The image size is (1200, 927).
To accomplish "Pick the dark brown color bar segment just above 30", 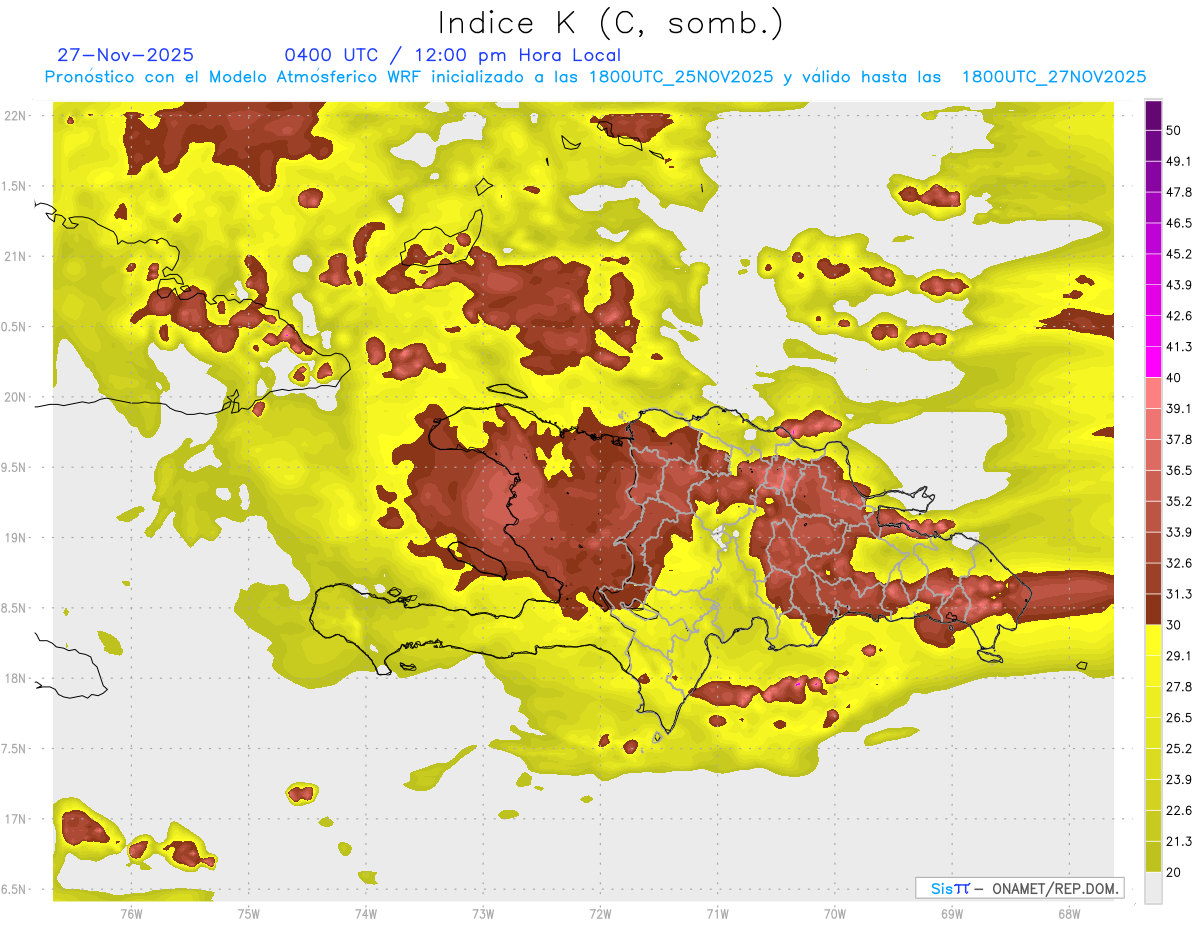I will click(1153, 609).
